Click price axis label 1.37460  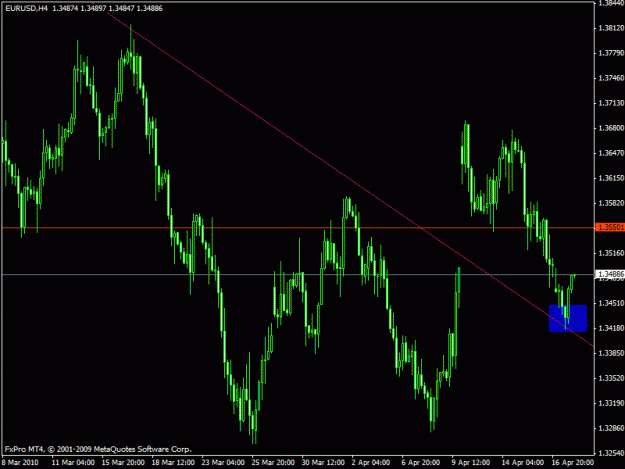tap(611, 78)
